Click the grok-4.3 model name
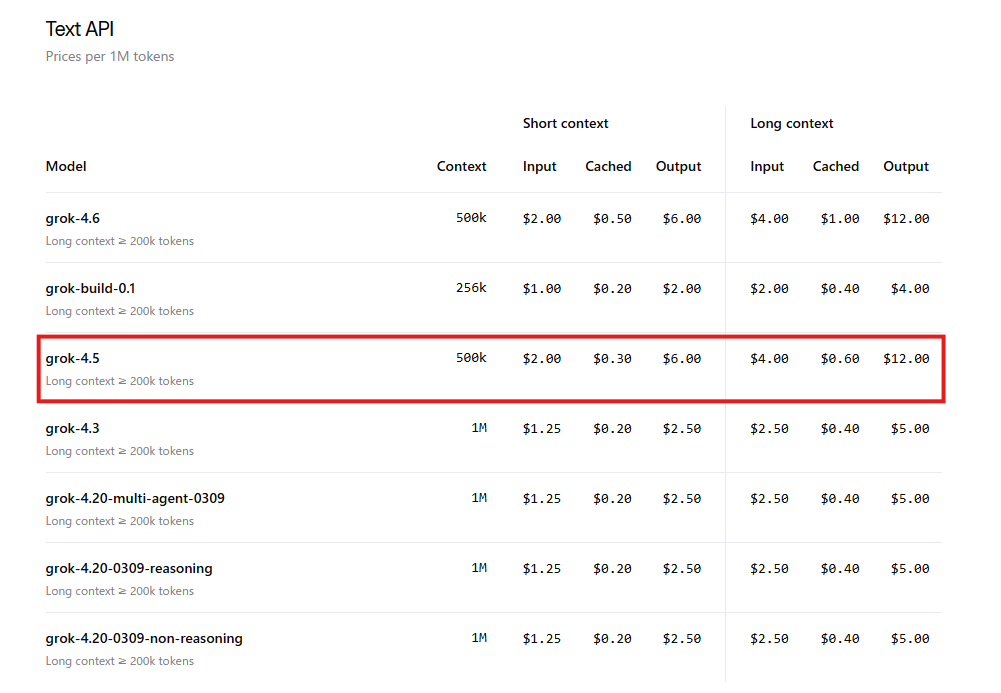Screen dimensions: 1001x693 click(x=72, y=428)
